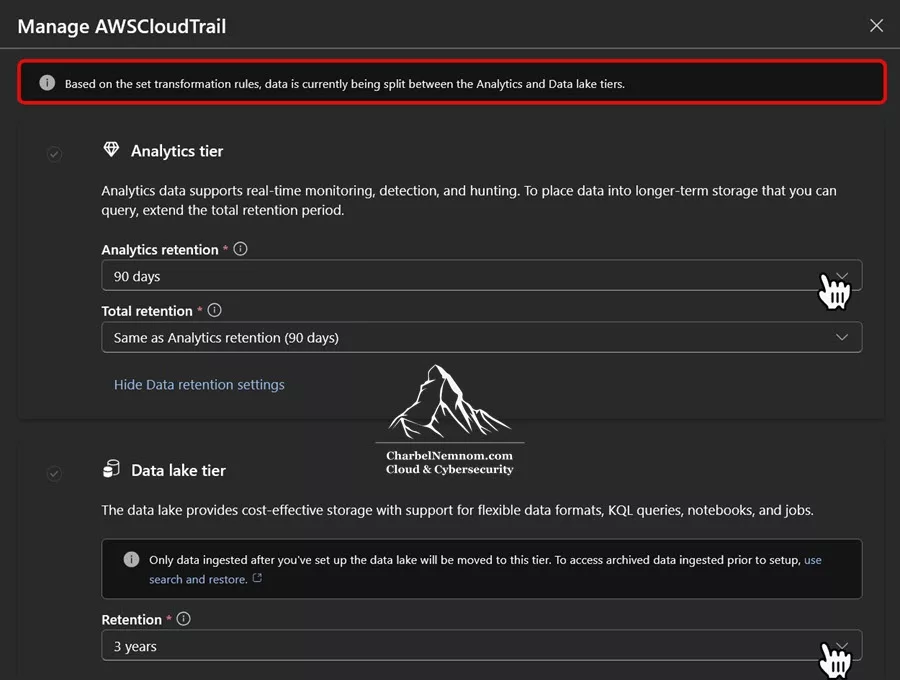Click the Data lake tier database icon
The height and width of the screenshot is (680, 900).
[x=111, y=469]
